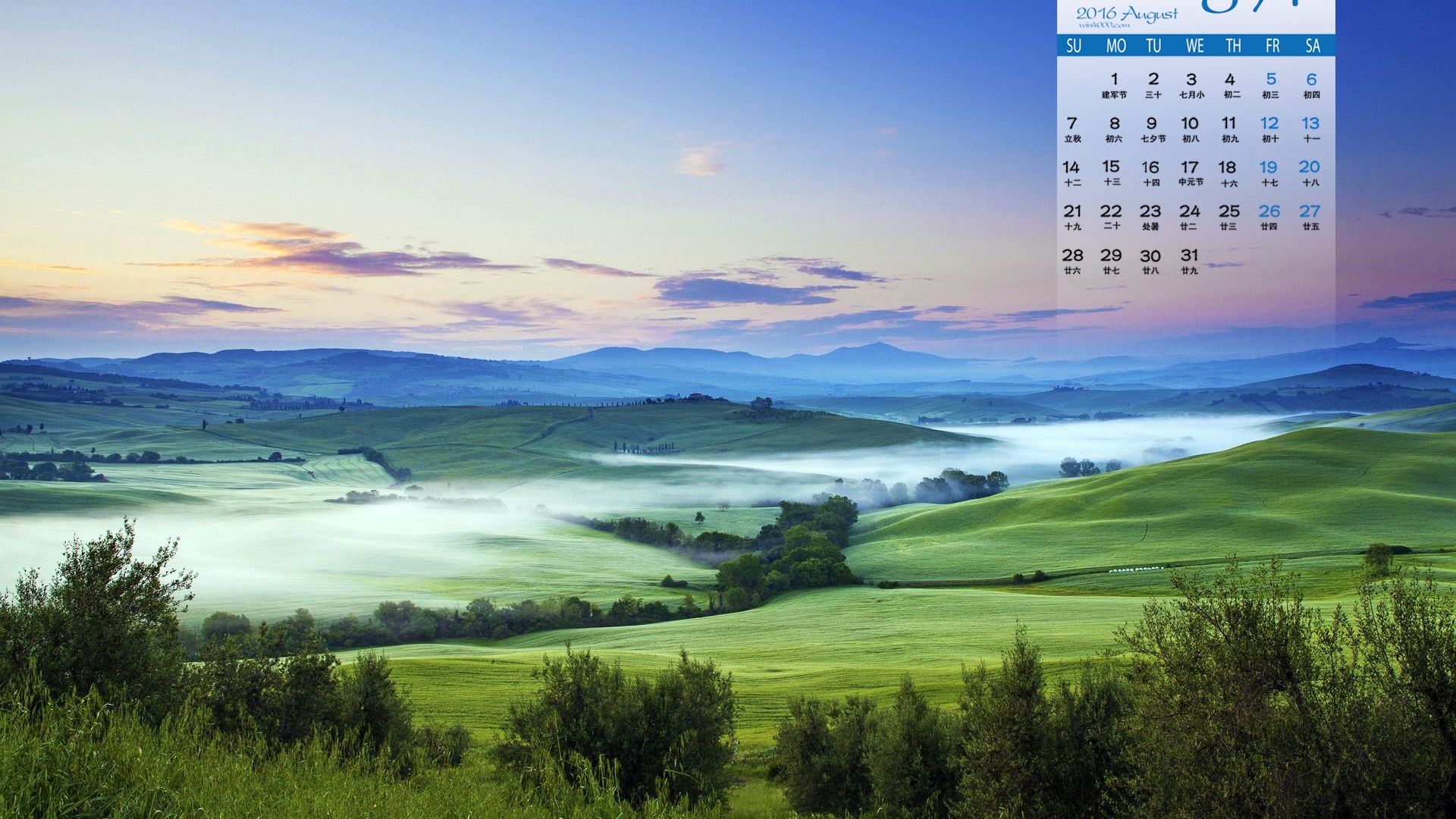Choose Sunday date 14 in calendar
Image resolution: width=1456 pixels, height=819 pixels.
point(1072,174)
